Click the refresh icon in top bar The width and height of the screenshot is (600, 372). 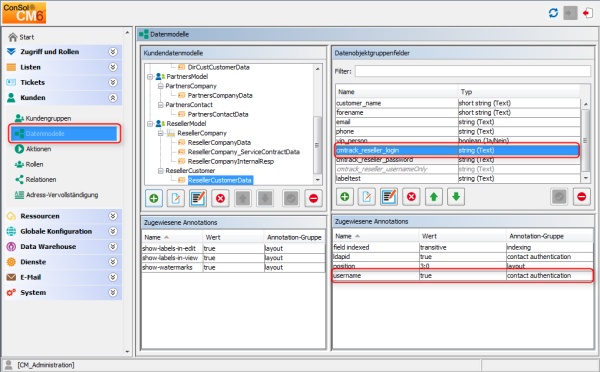pos(553,13)
